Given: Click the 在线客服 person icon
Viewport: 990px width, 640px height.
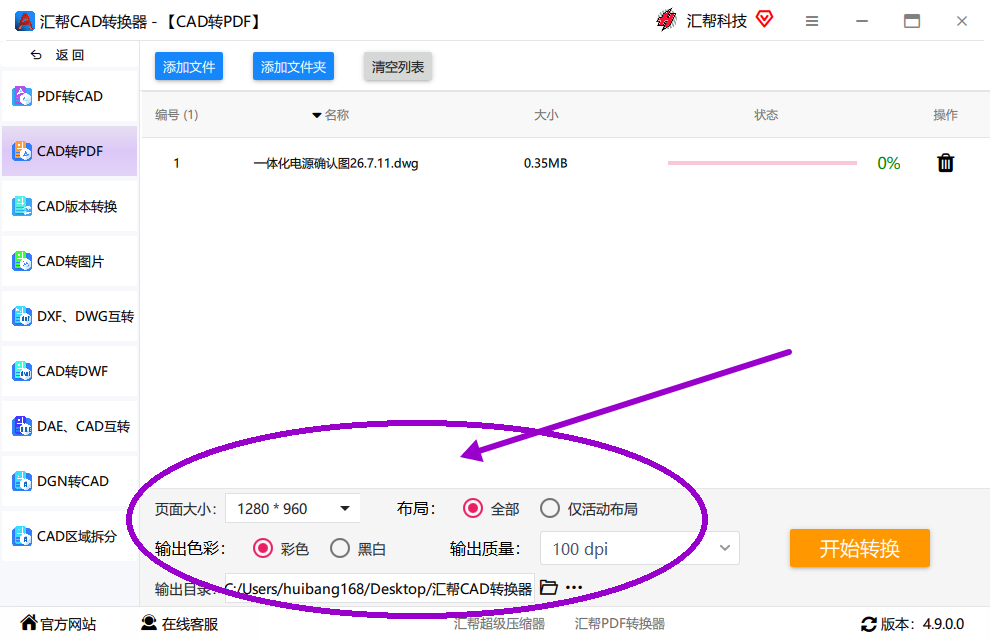Looking at the screenshot, I should click(149, 623).
